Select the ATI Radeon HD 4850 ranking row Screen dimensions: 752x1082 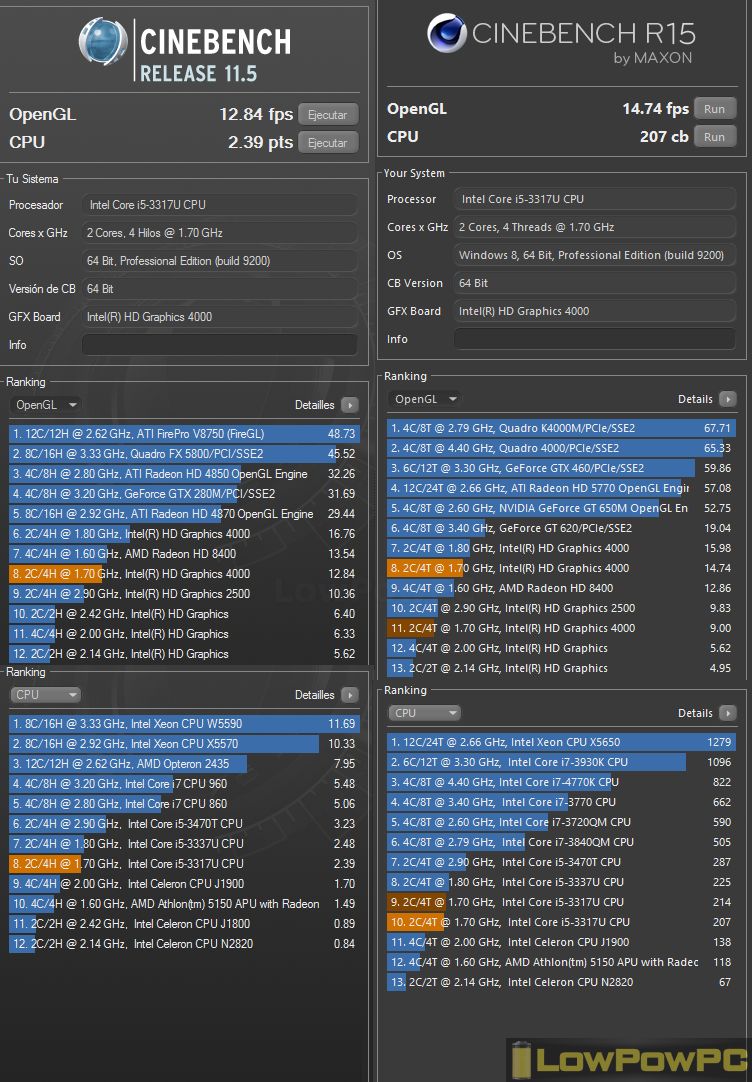pos(184,474)
